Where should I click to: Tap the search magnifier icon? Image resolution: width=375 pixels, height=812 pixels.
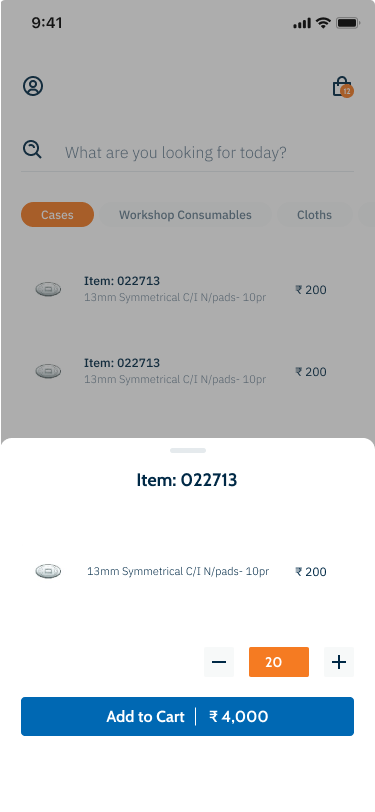click(x=32, y=150)
